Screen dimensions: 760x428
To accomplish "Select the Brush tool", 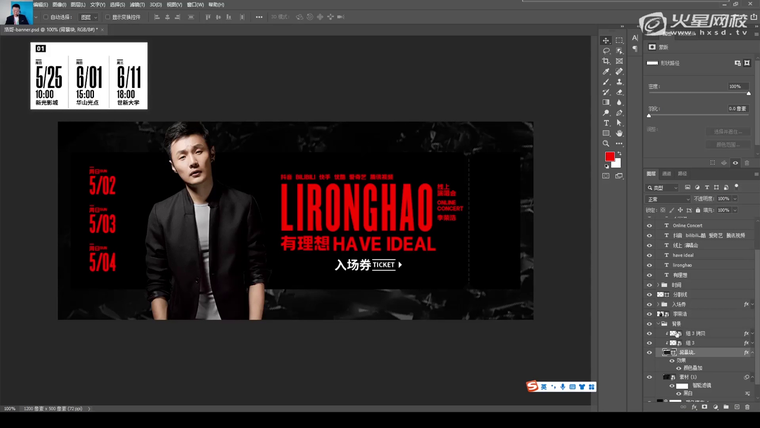I will [606, 82].
